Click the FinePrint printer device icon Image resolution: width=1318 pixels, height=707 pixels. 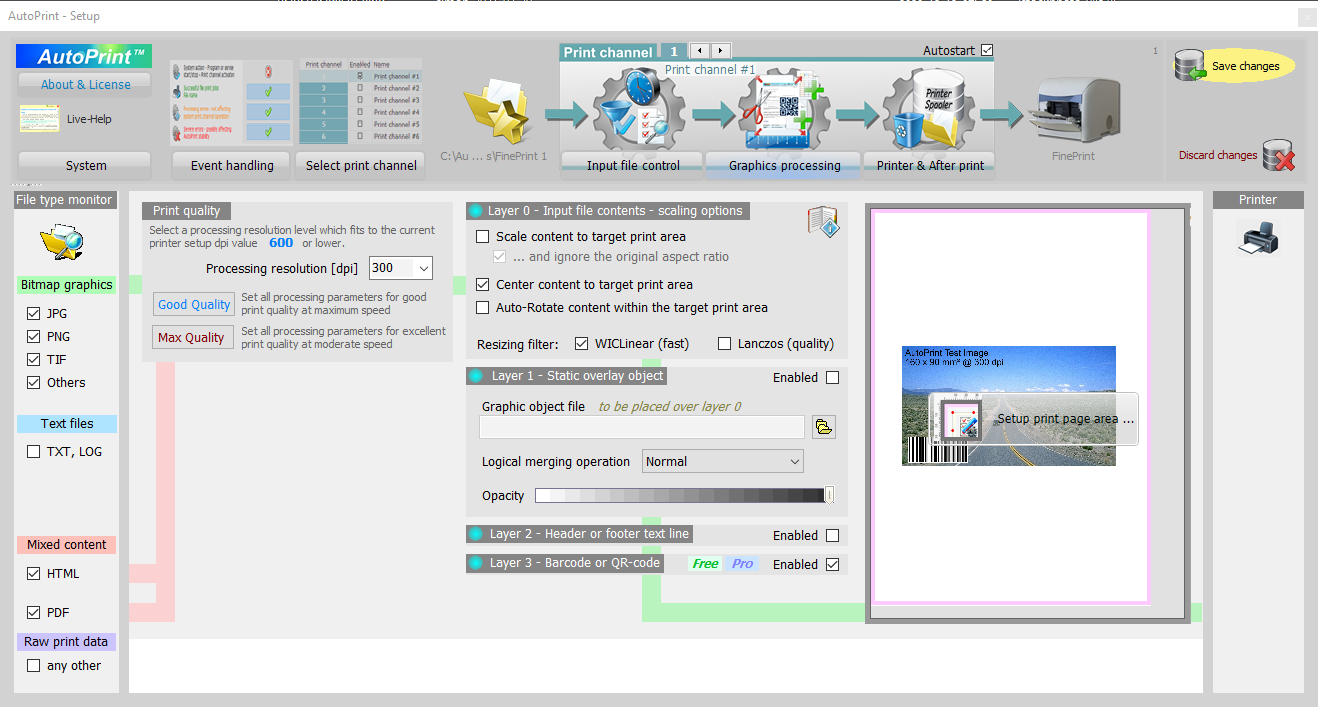pos(1073,109)
